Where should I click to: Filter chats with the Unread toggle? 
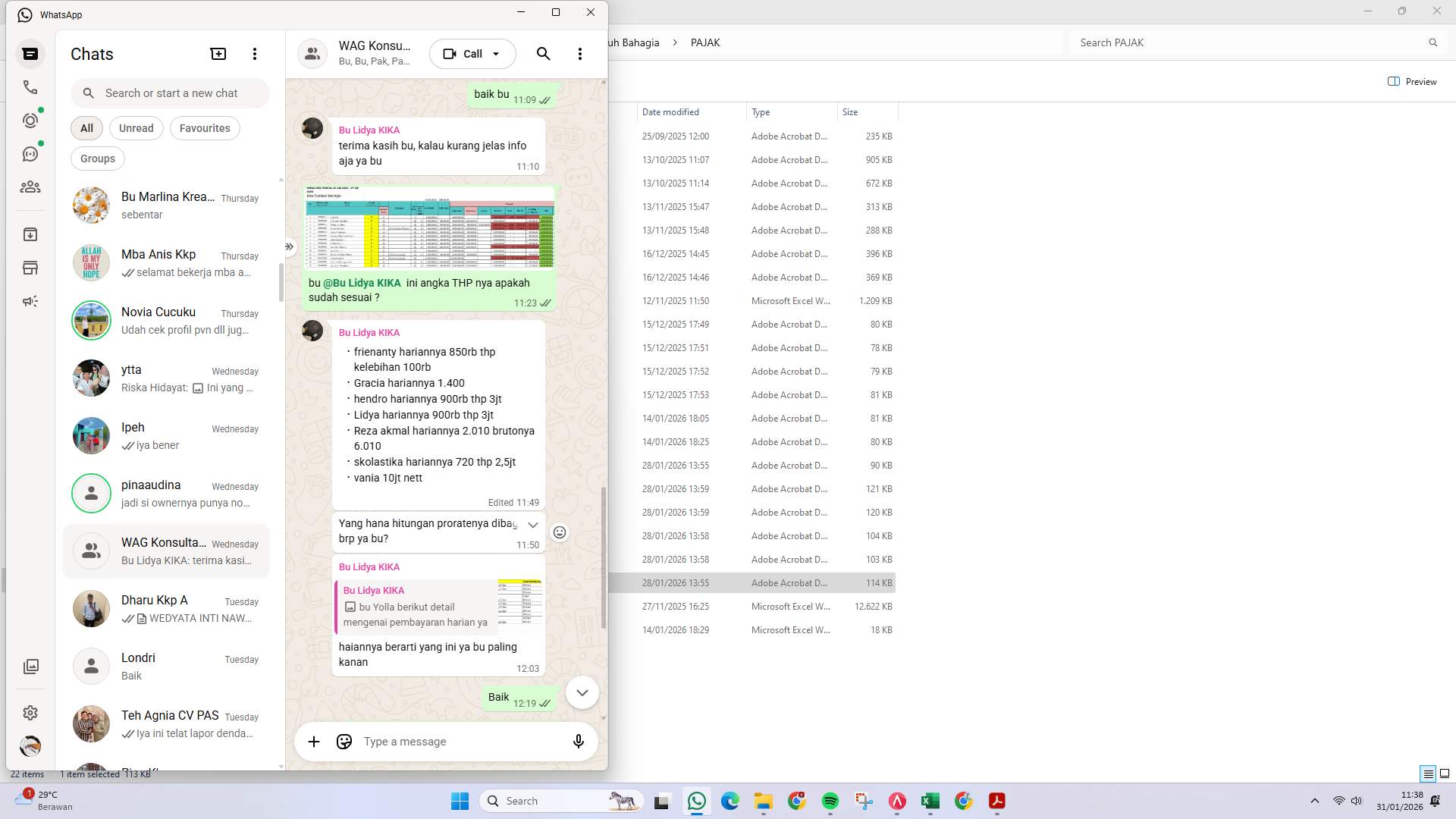tap(136, 128)
